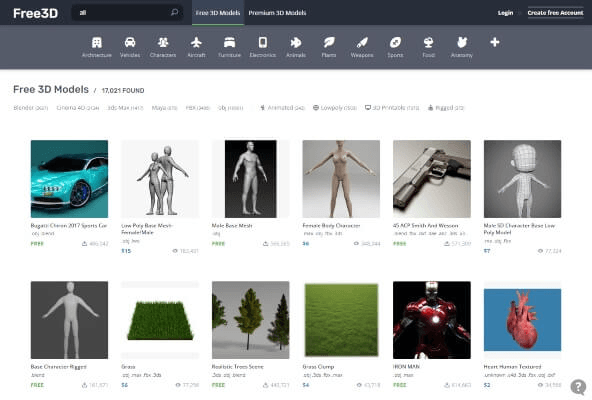Open Base Character Rigged thumbnail
This screenshot has height=400, width=592.
pyautogui.click(x=69, y=320)
